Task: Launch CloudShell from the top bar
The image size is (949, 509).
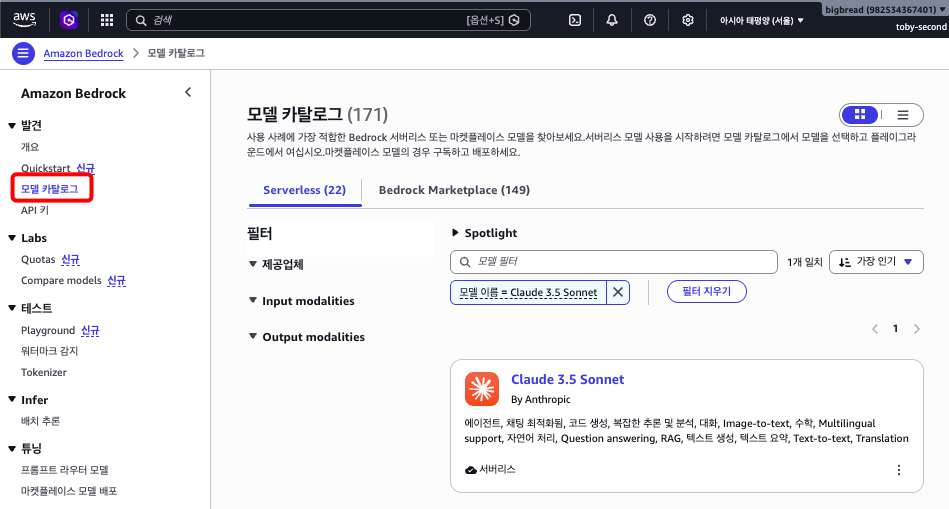Action: point(575,20)
